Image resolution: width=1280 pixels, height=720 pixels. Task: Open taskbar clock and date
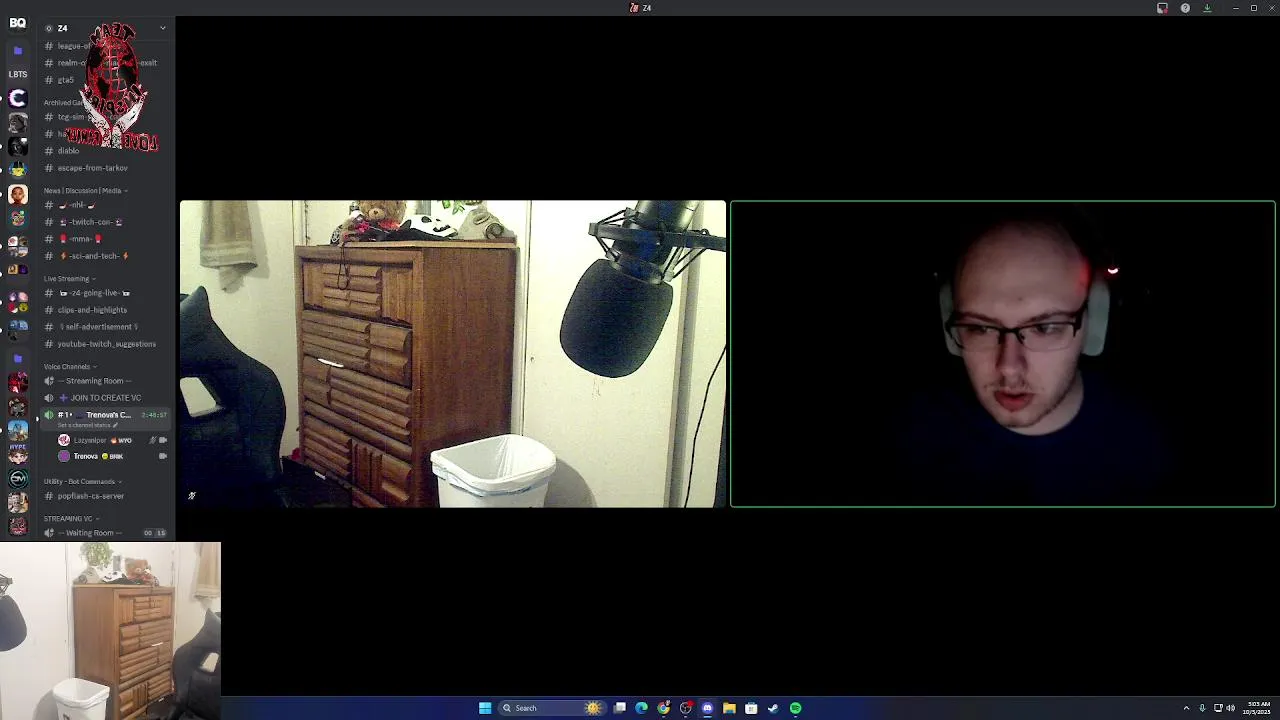1259,708
